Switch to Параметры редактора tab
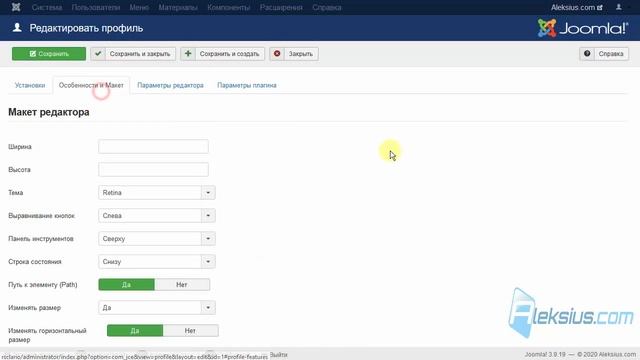Image resolution: width=640 pixels, height=360 pixels. [170, 85]
